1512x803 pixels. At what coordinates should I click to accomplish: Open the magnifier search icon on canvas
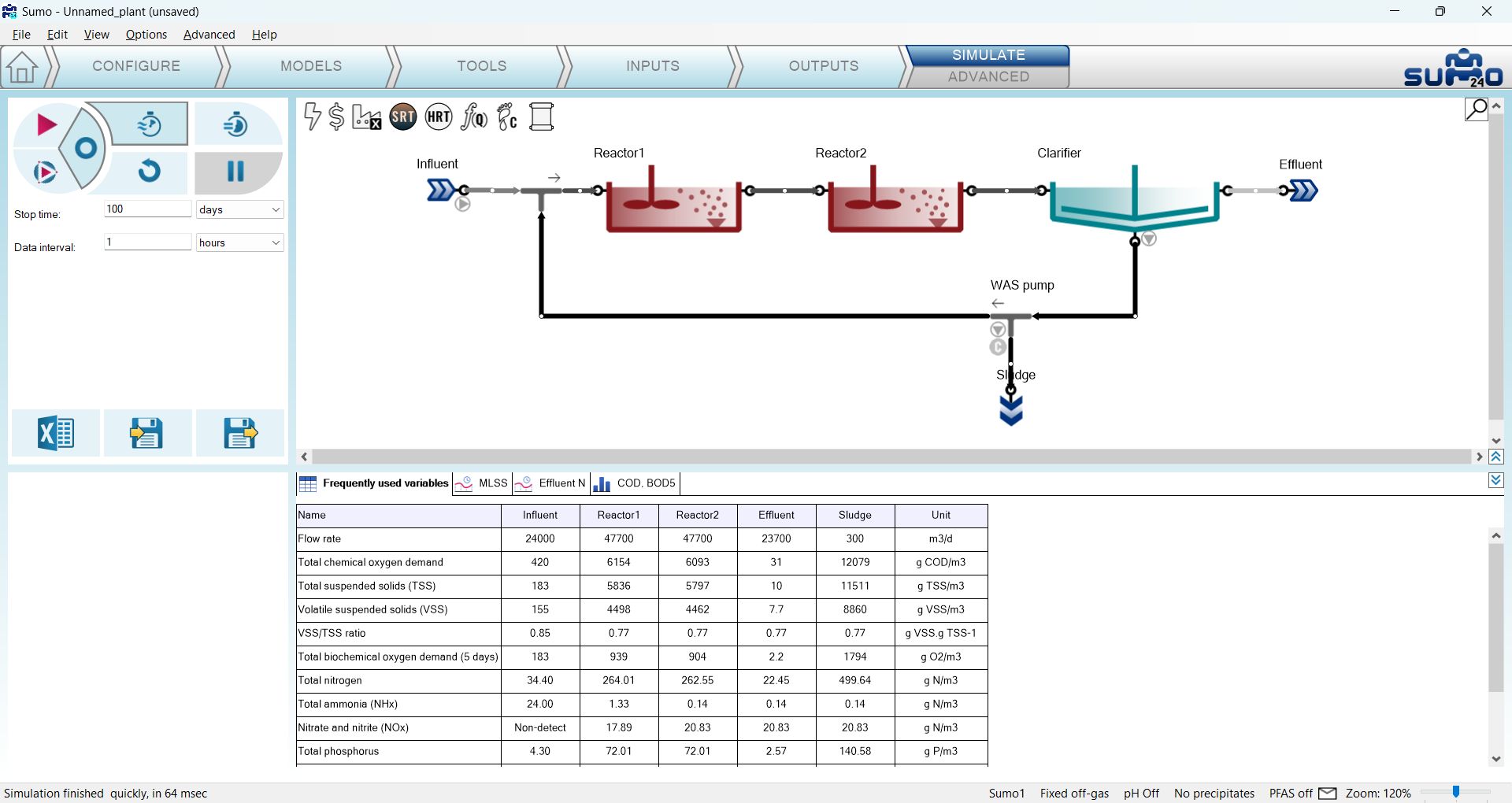[x=1476, y=109]
